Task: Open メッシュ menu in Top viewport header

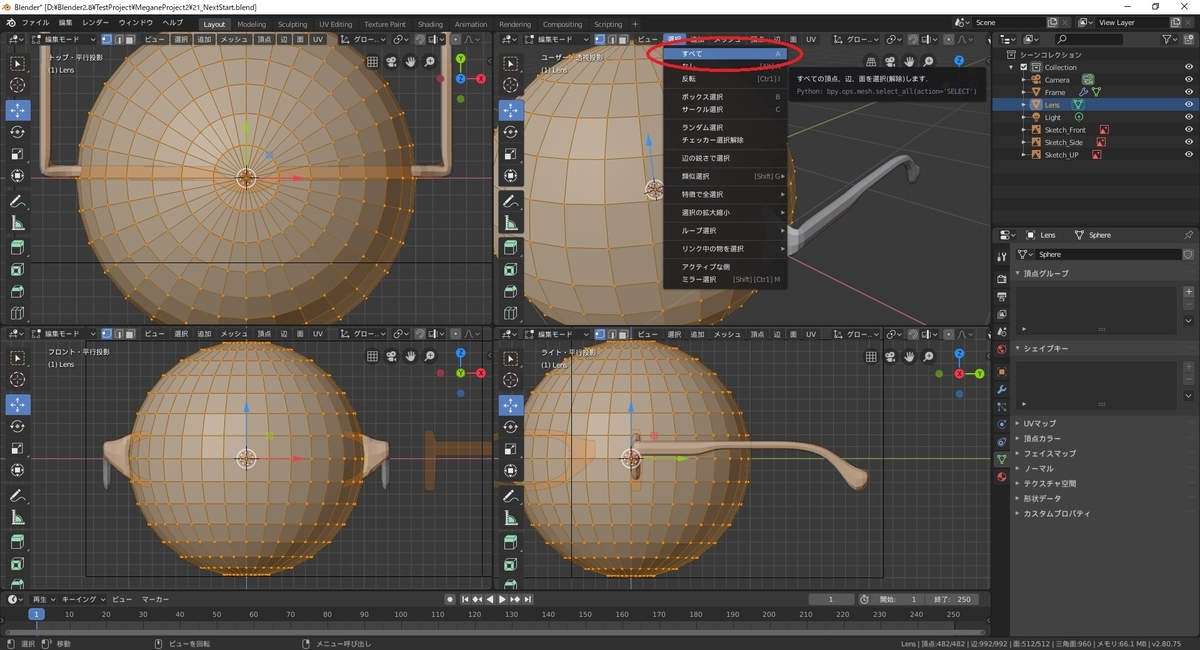Action: (233, 39)
